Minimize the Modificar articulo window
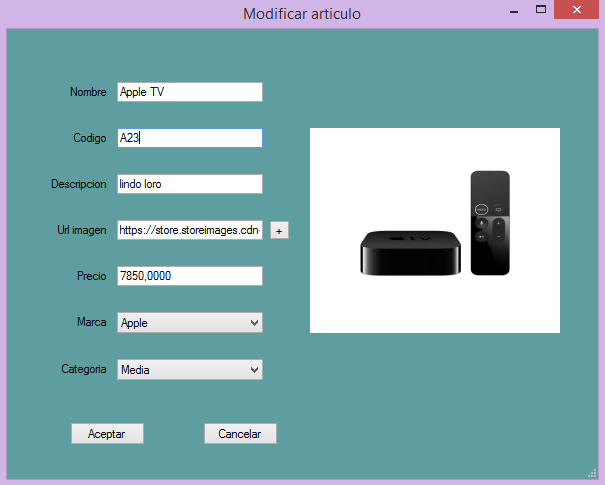The image size is (605, 485). tap(514, 10)
